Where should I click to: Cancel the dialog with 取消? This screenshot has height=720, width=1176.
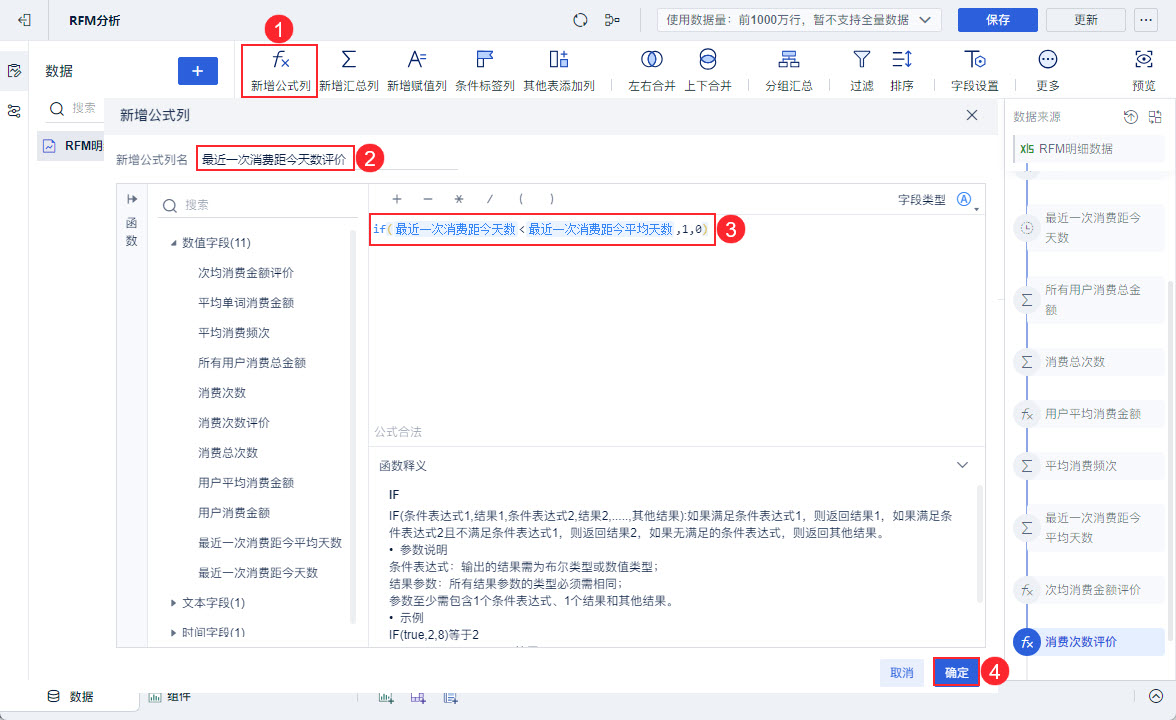pos(902,673)
